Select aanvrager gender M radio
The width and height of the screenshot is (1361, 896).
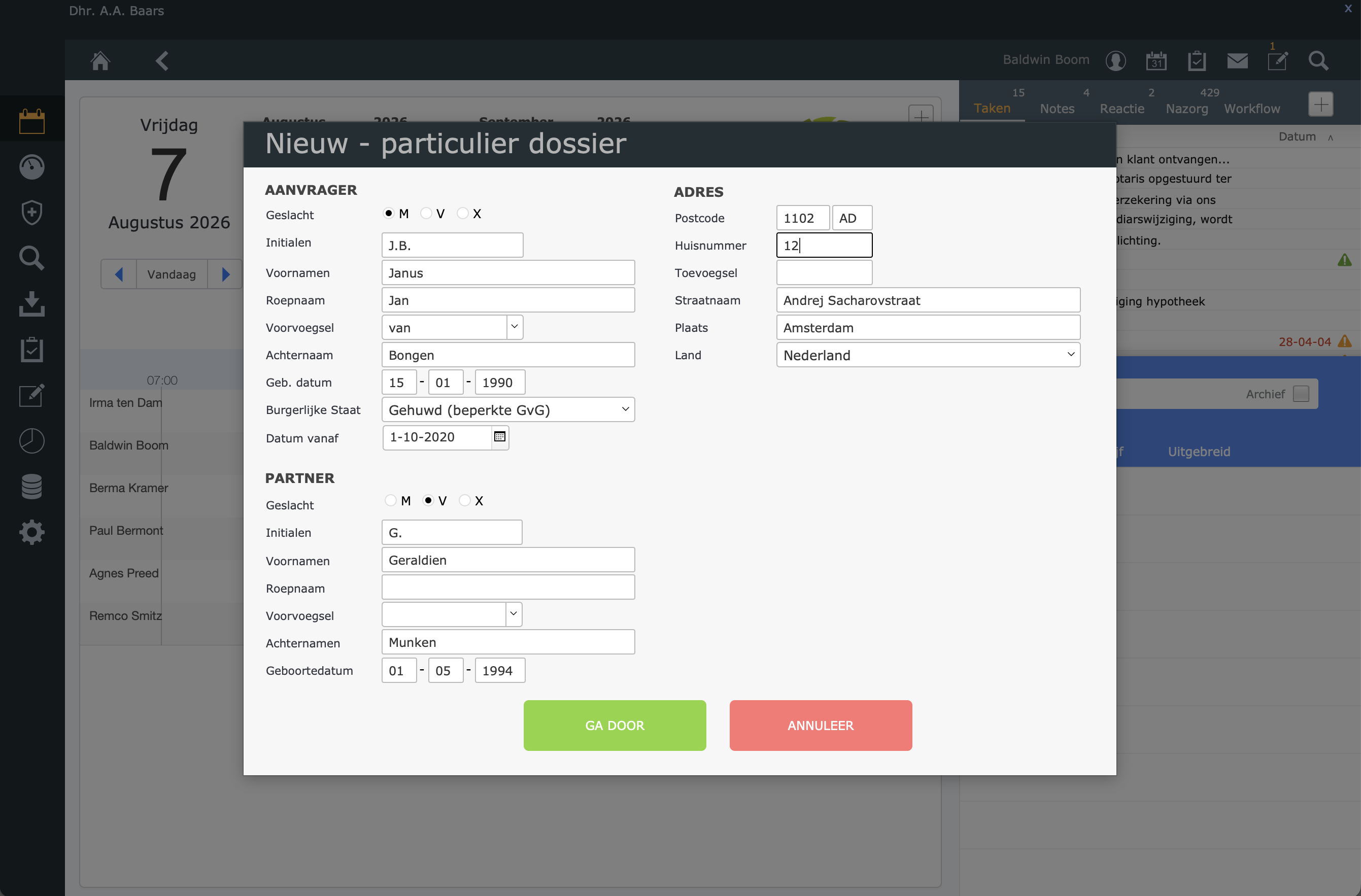point(388,213)
